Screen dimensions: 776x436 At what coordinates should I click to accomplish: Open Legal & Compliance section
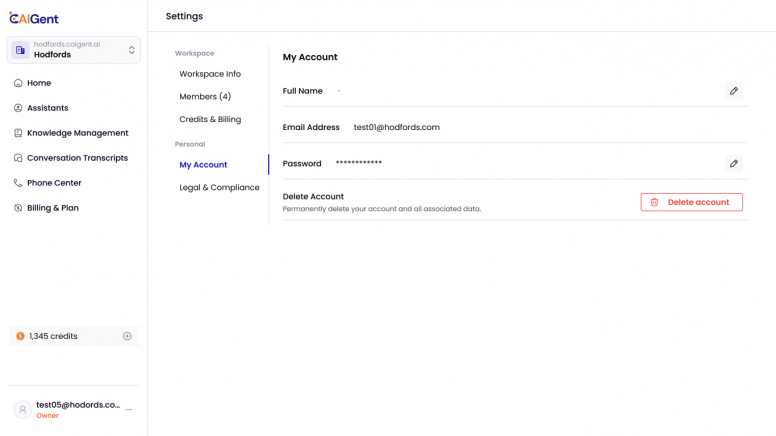coord(219,188)
